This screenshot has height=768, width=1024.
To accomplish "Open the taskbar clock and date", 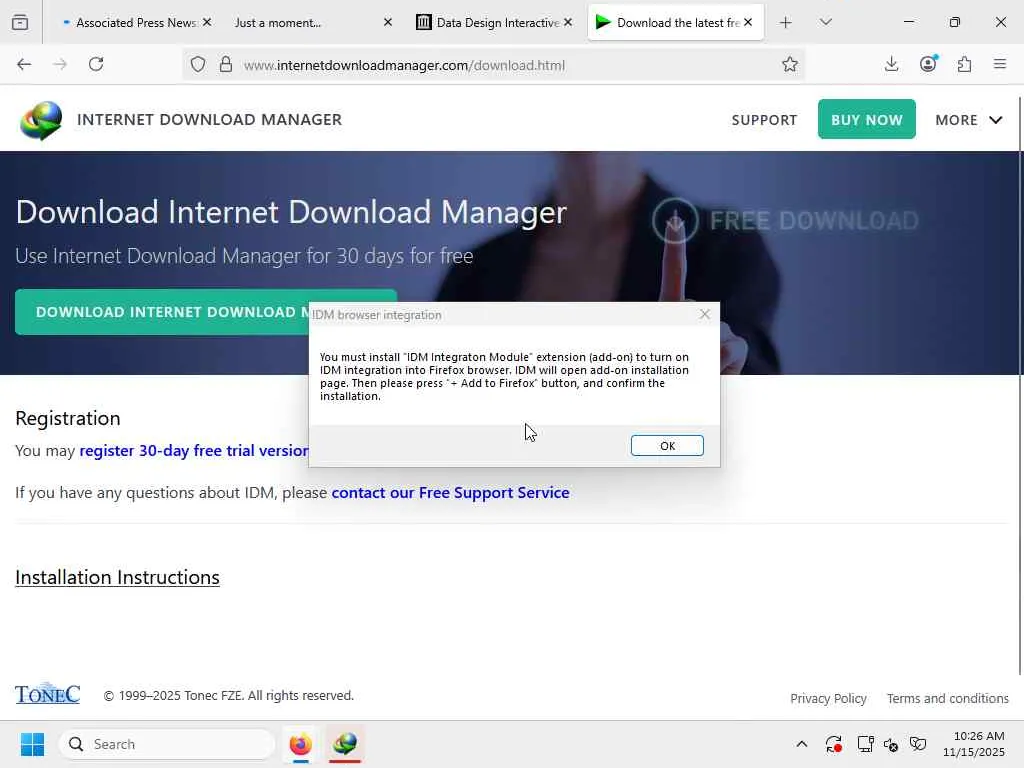I will coord(973,744).
